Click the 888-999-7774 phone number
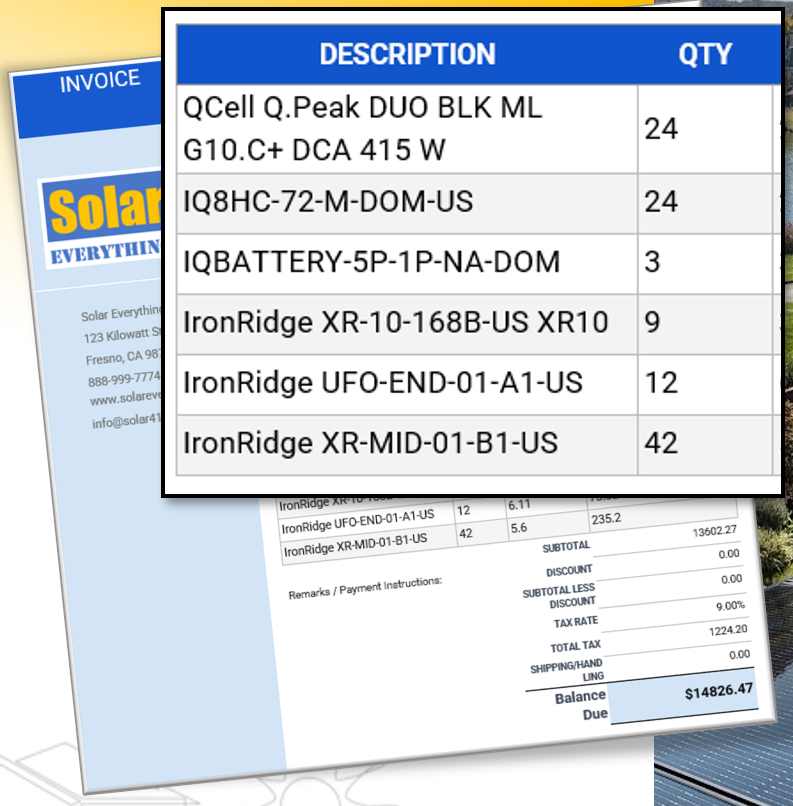Image resolution: width=793 pixels, height=806 pixels. (125, 379)
